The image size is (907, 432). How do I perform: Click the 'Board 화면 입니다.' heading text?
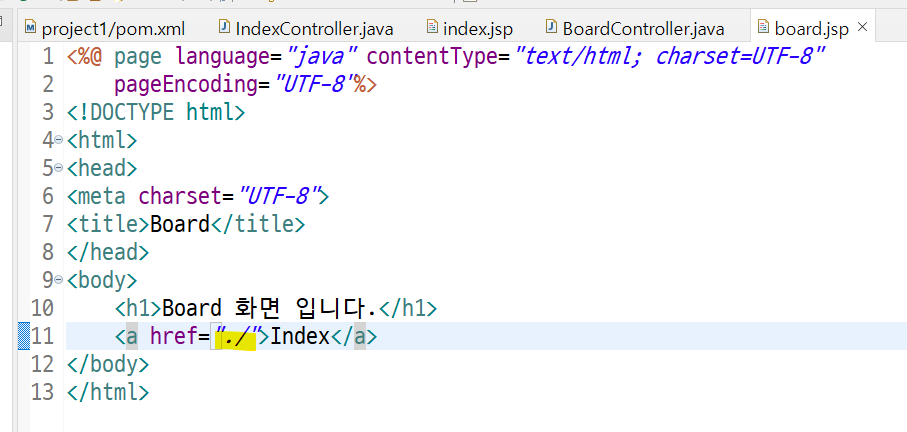click(x=269, y=308)
